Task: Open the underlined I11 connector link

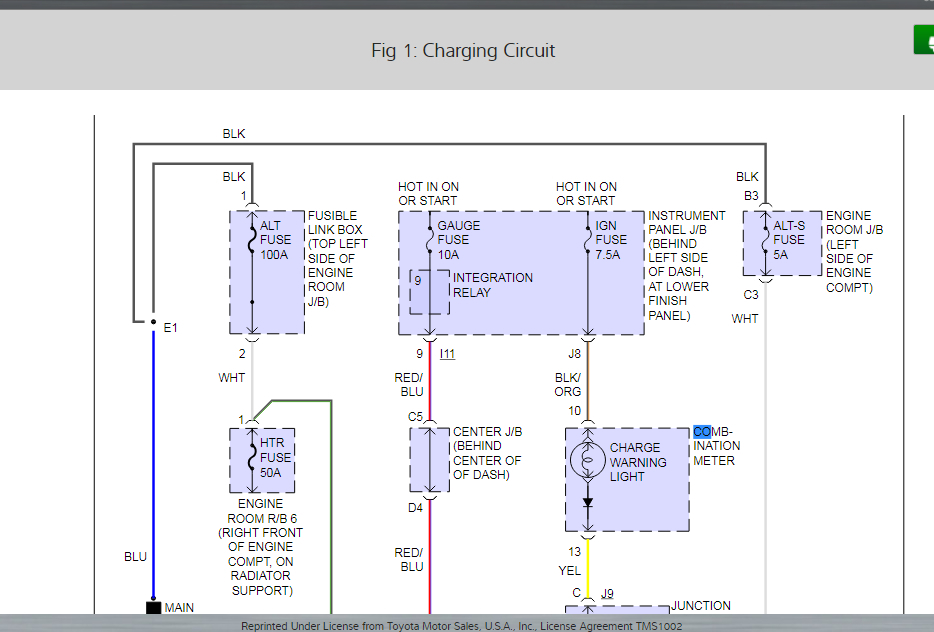Action: click(447, 354)
